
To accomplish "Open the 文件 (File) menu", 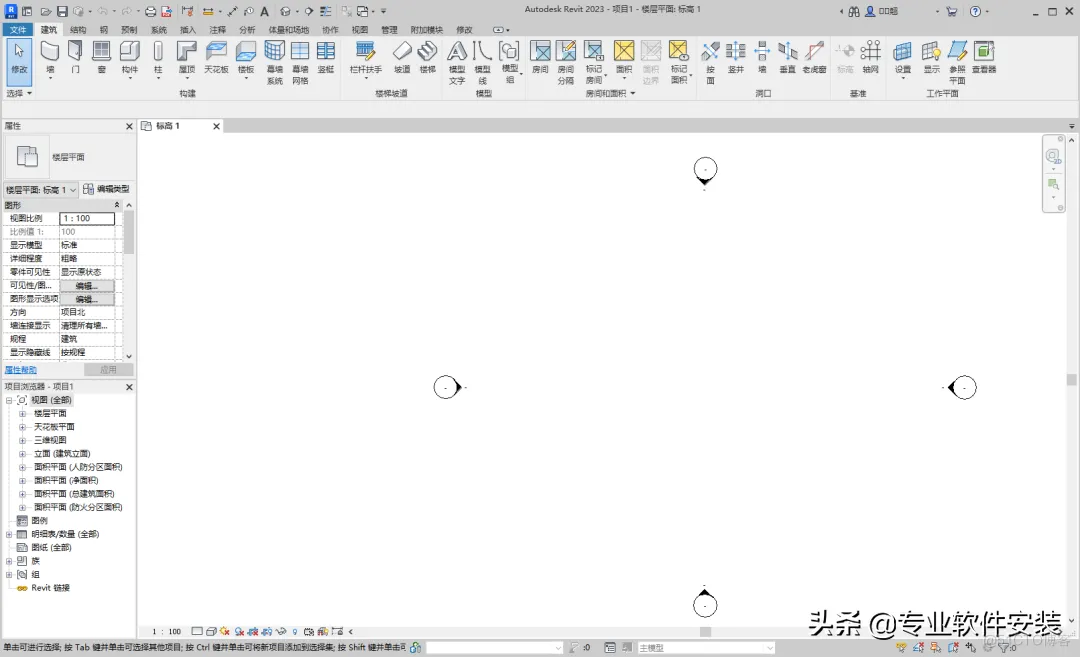I will click(x=18, y=30).
